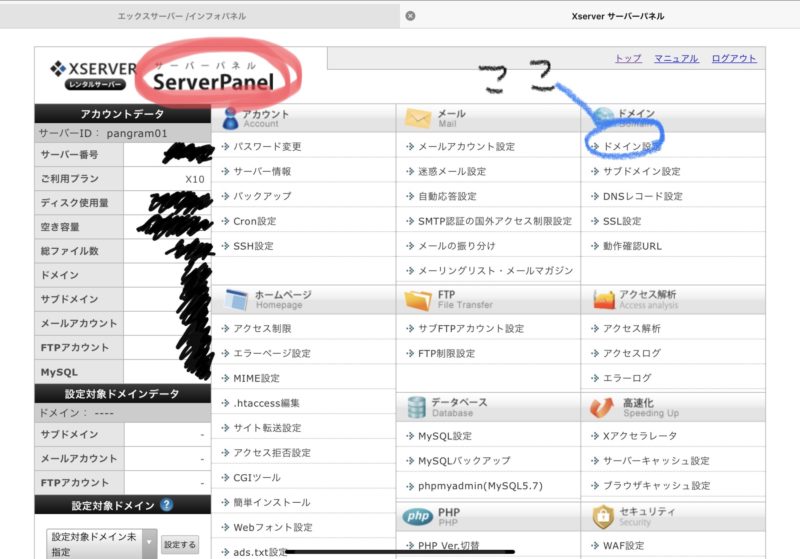This screenshot has height=559, width=800.
Task: Open FTP制限設定
Action: pyautogui.click(x=446, y=353)
